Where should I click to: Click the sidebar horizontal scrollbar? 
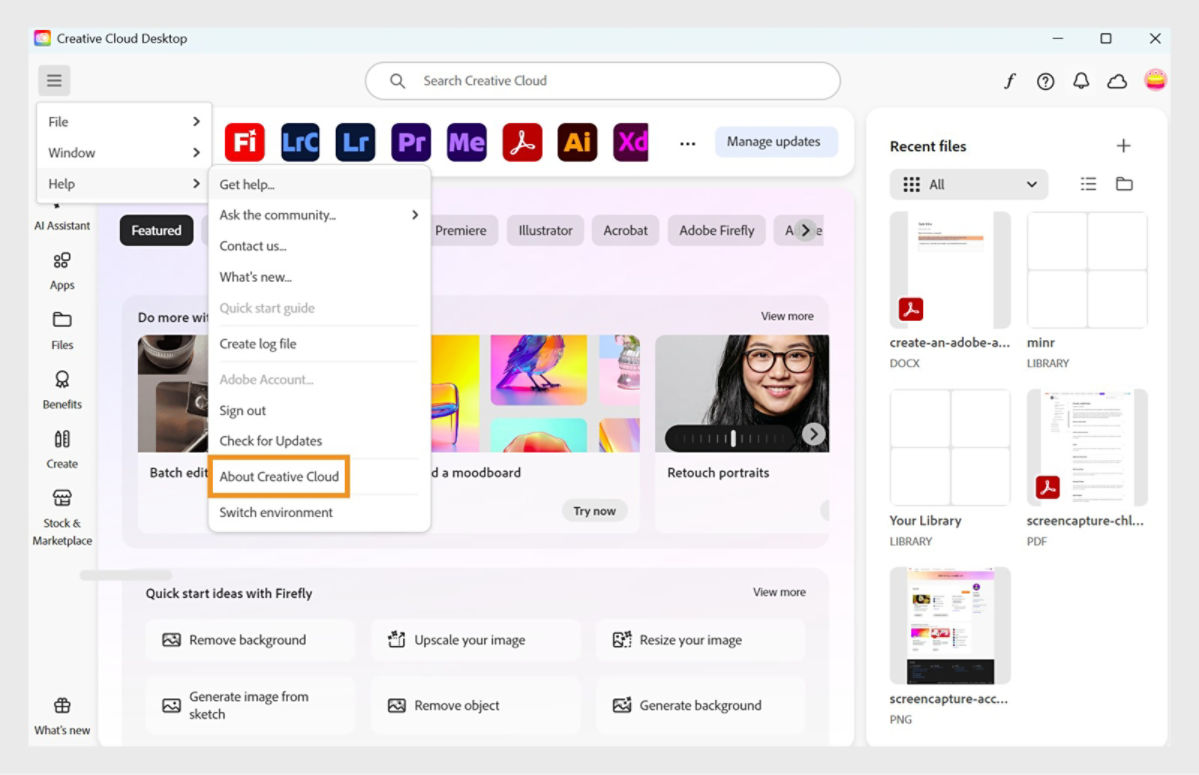pos(125,575)
